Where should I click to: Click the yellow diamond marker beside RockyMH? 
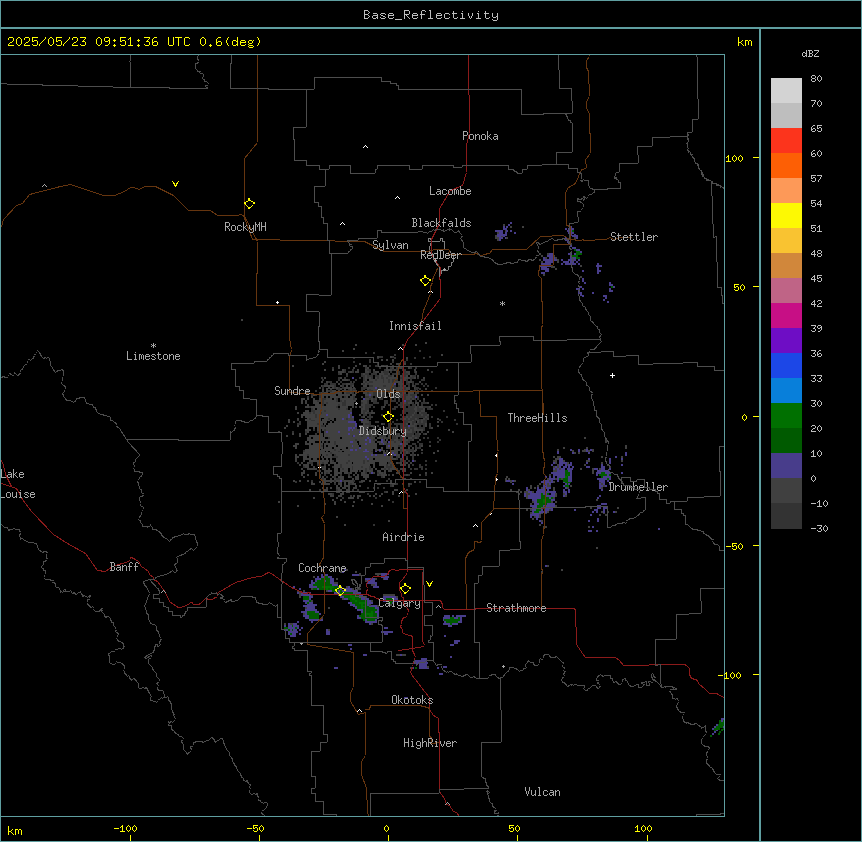tap(249, 203)
